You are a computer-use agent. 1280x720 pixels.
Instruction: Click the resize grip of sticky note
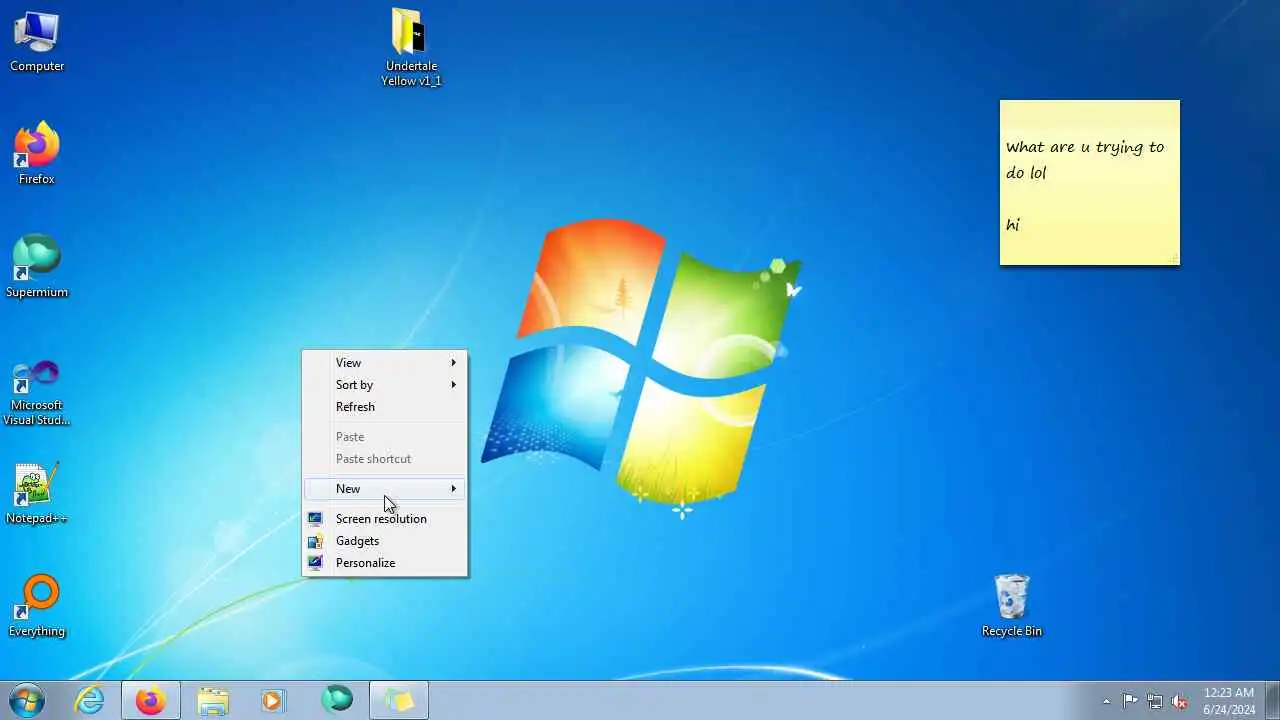tap(1174, 260)
